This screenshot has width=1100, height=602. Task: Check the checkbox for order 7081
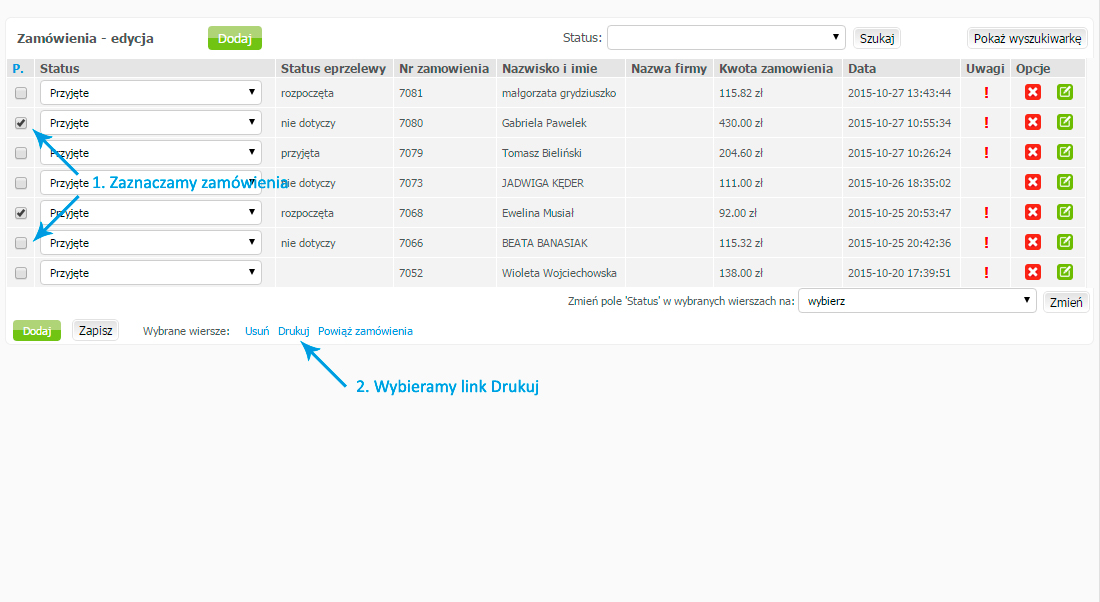click(21, 93)
